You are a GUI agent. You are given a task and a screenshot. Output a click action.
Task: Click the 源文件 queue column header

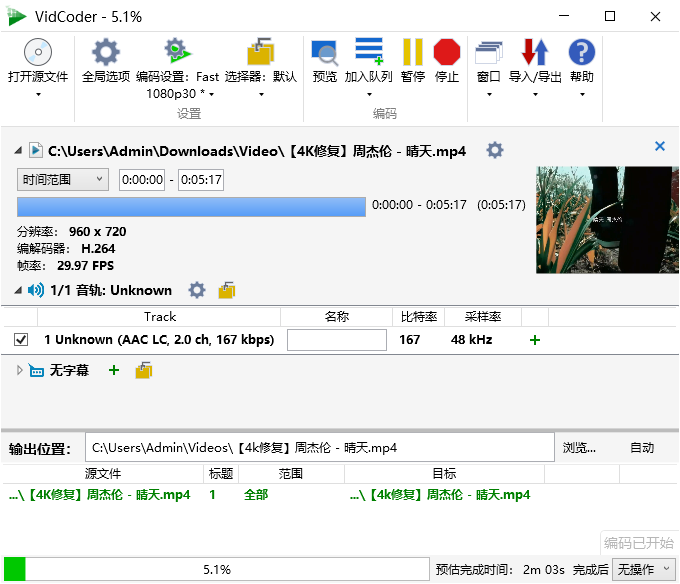point(103,473)
